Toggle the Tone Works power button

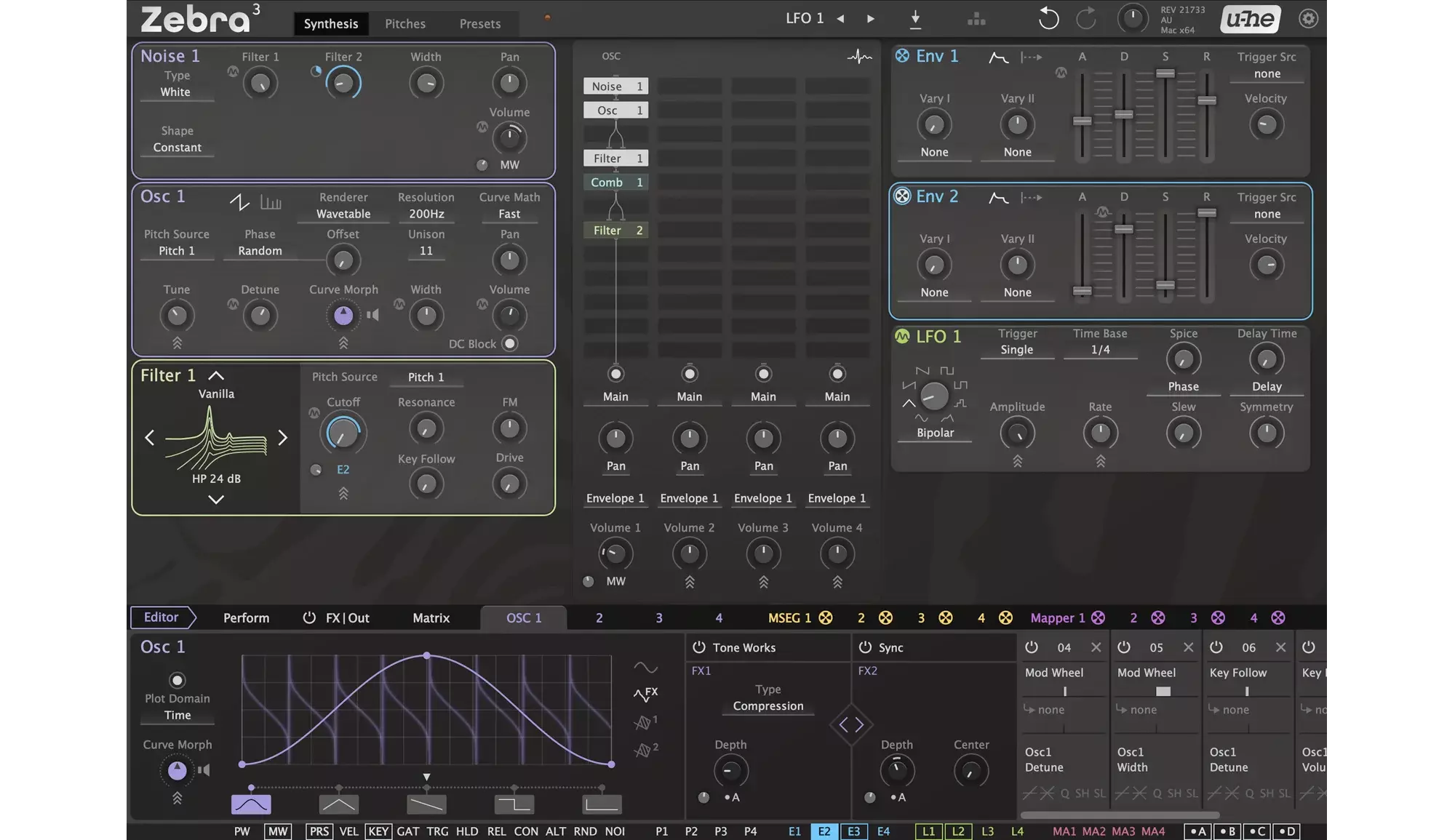tap(698, 647)
